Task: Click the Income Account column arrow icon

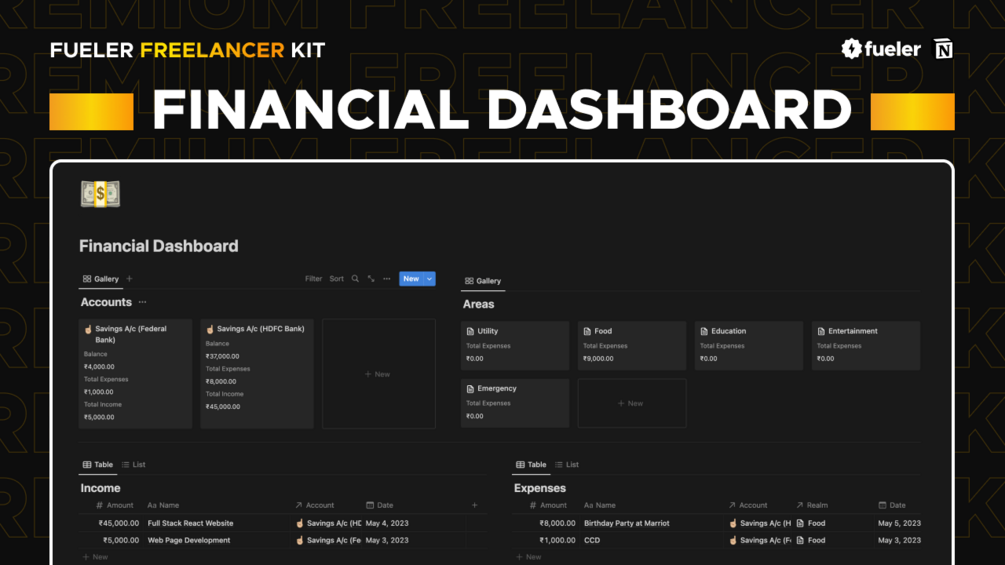Action: 299,505
